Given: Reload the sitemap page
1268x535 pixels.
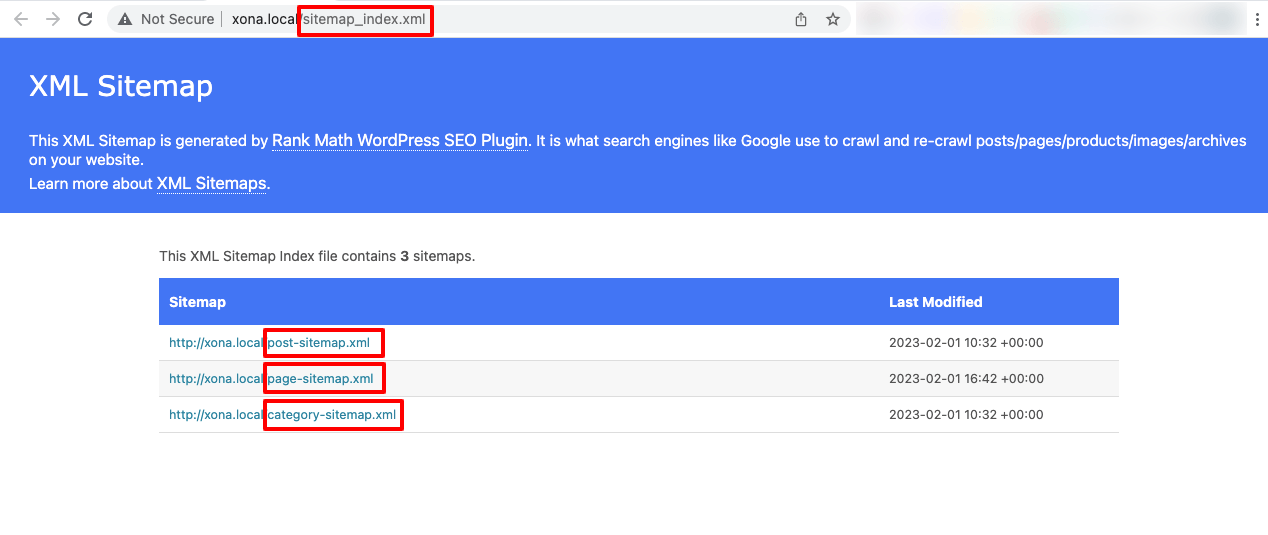Looking at the screenshot, I should coord(85,19).
